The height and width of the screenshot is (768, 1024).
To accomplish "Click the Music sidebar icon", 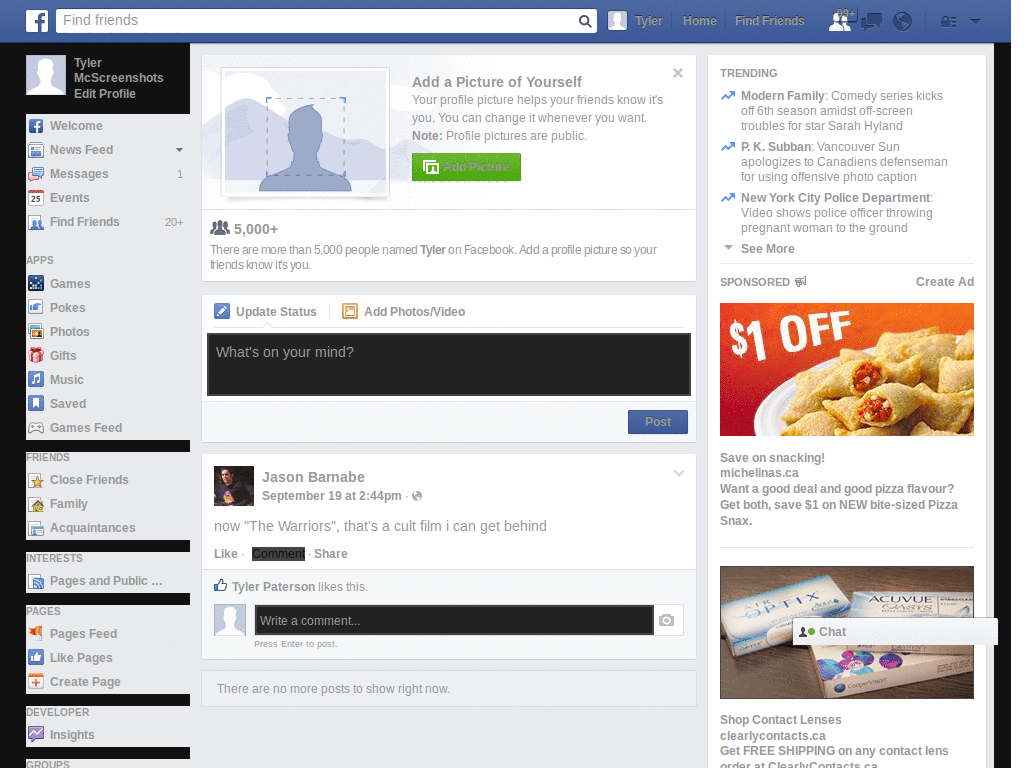I will [x=36, y=379].
